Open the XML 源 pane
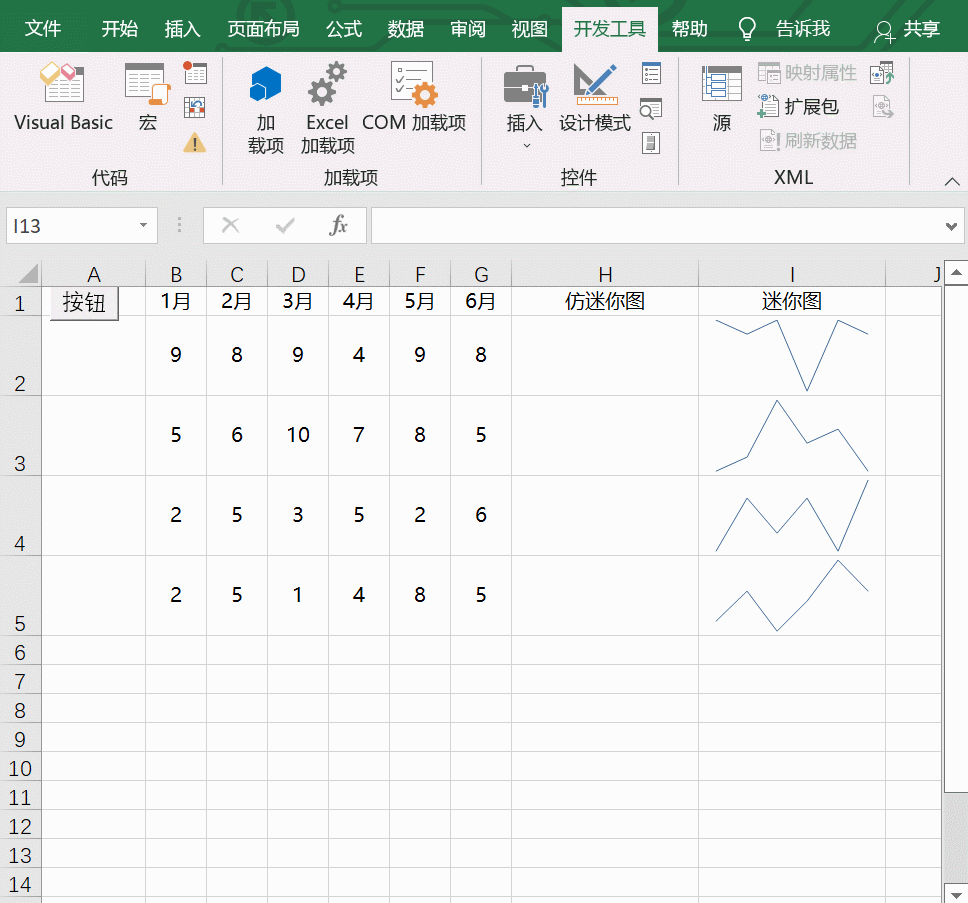The height and width of the screenshot is (903, 968). click(x=722, y=97)
